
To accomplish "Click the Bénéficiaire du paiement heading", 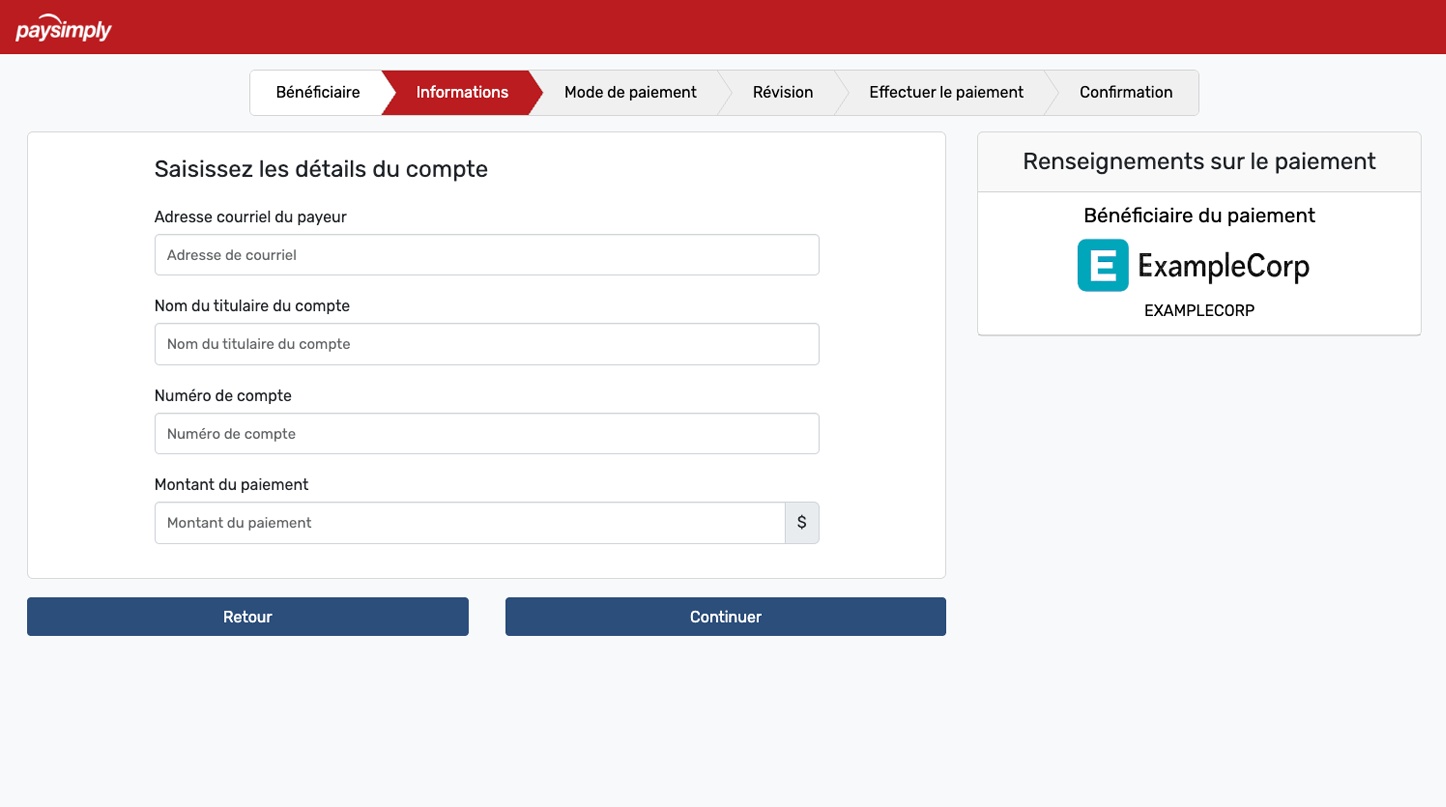I will coord(1198,215).
